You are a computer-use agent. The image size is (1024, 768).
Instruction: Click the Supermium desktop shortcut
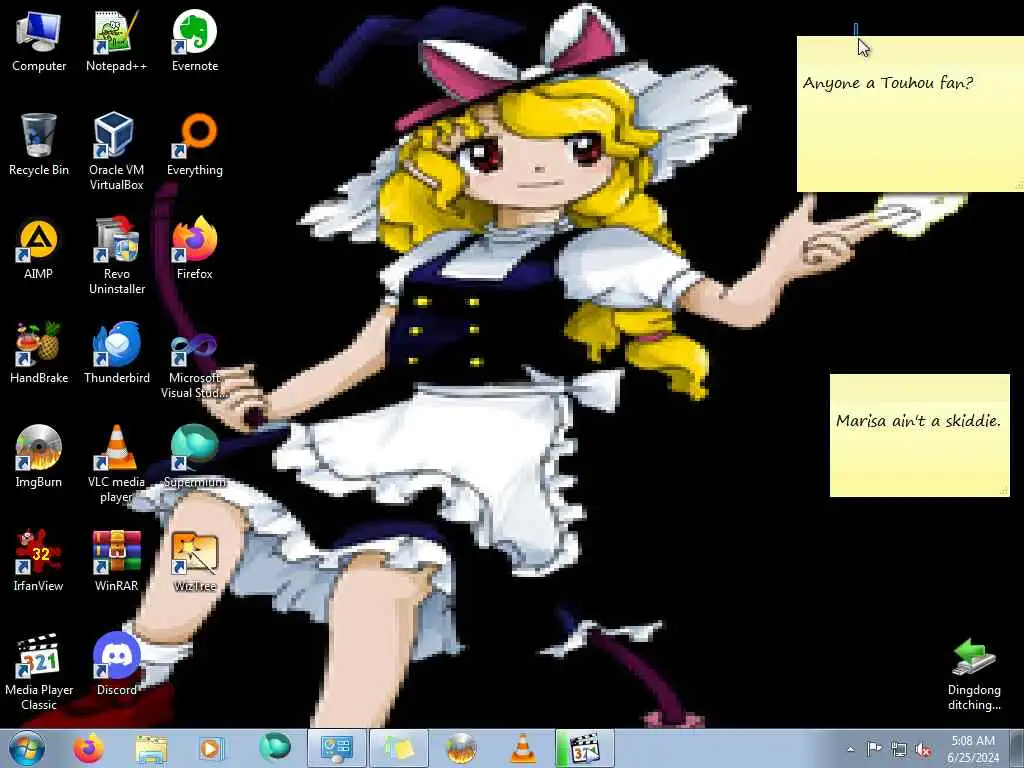[x=195, y=456]
